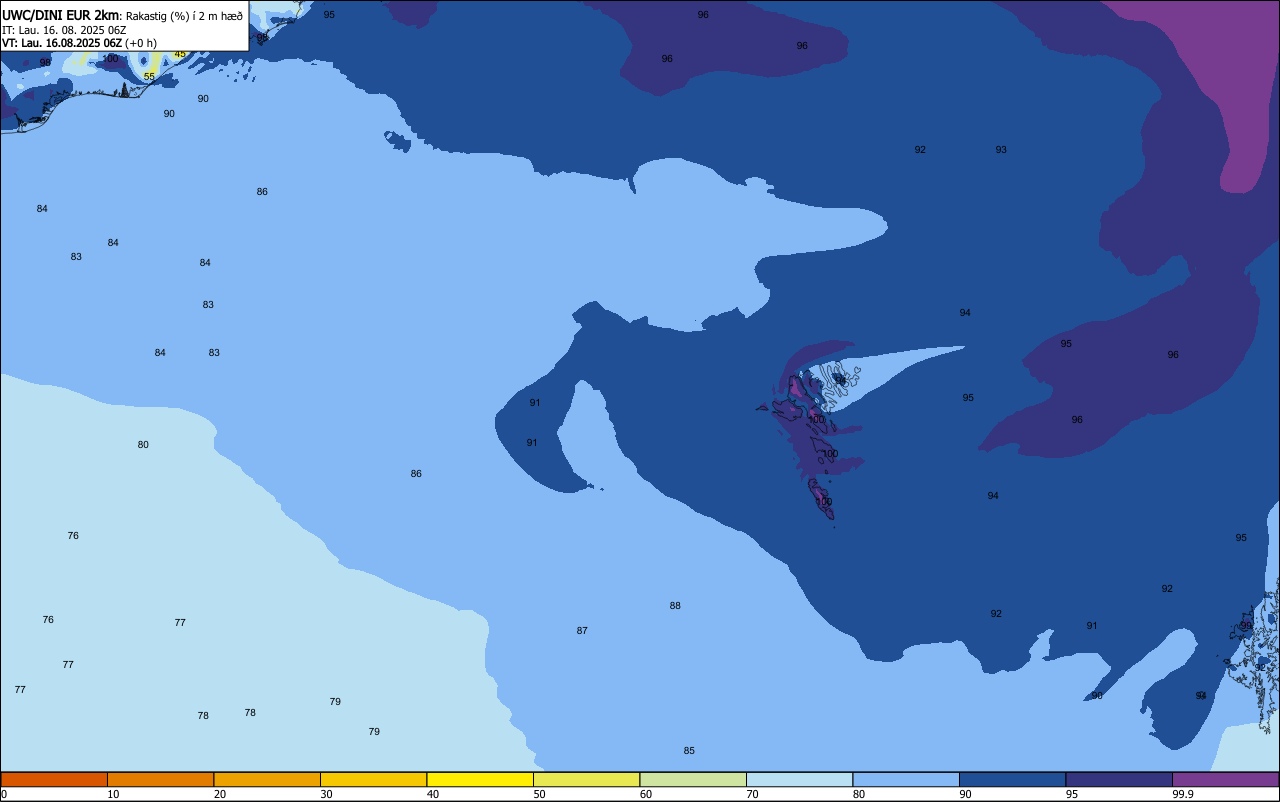Click the 30–40 golden legend swatch
Viewport: 1280px width, 802px height.
pyautogui.click(x=373, y=779)
